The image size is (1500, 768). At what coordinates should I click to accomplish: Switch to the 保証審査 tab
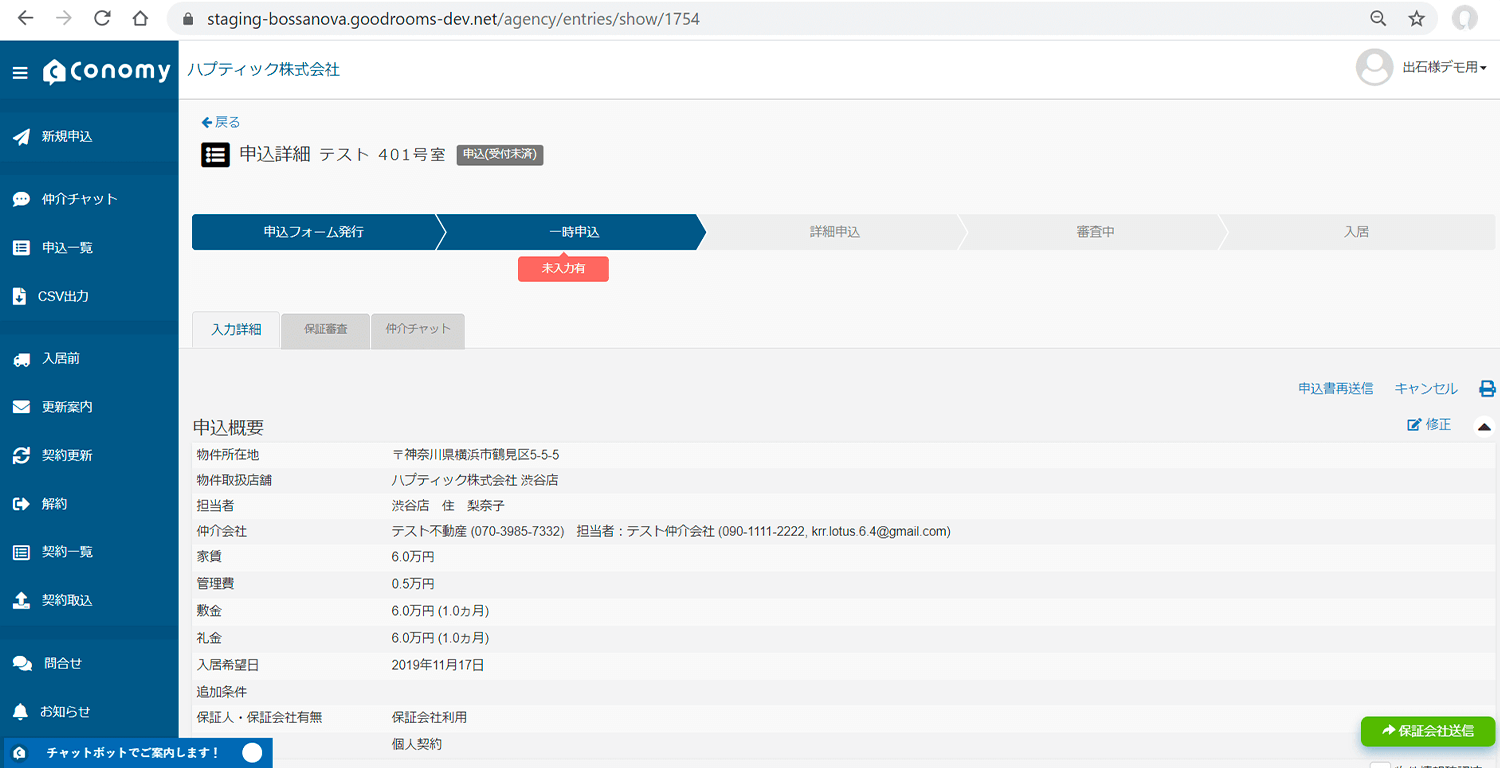point(326,330)
